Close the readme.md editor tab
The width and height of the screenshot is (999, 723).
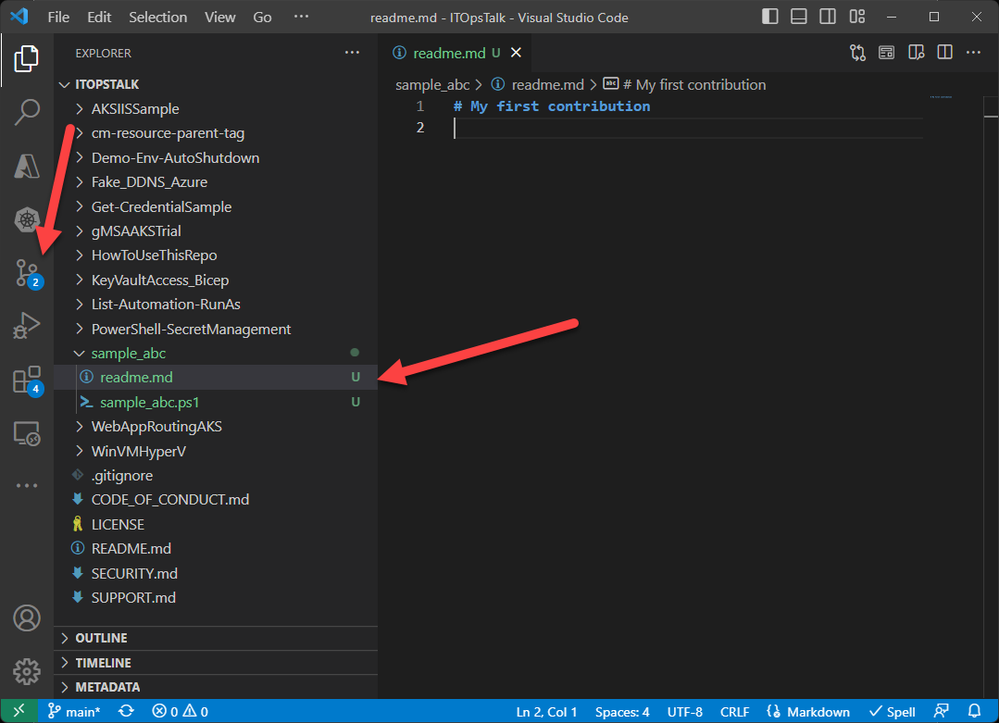coord(516,53)
